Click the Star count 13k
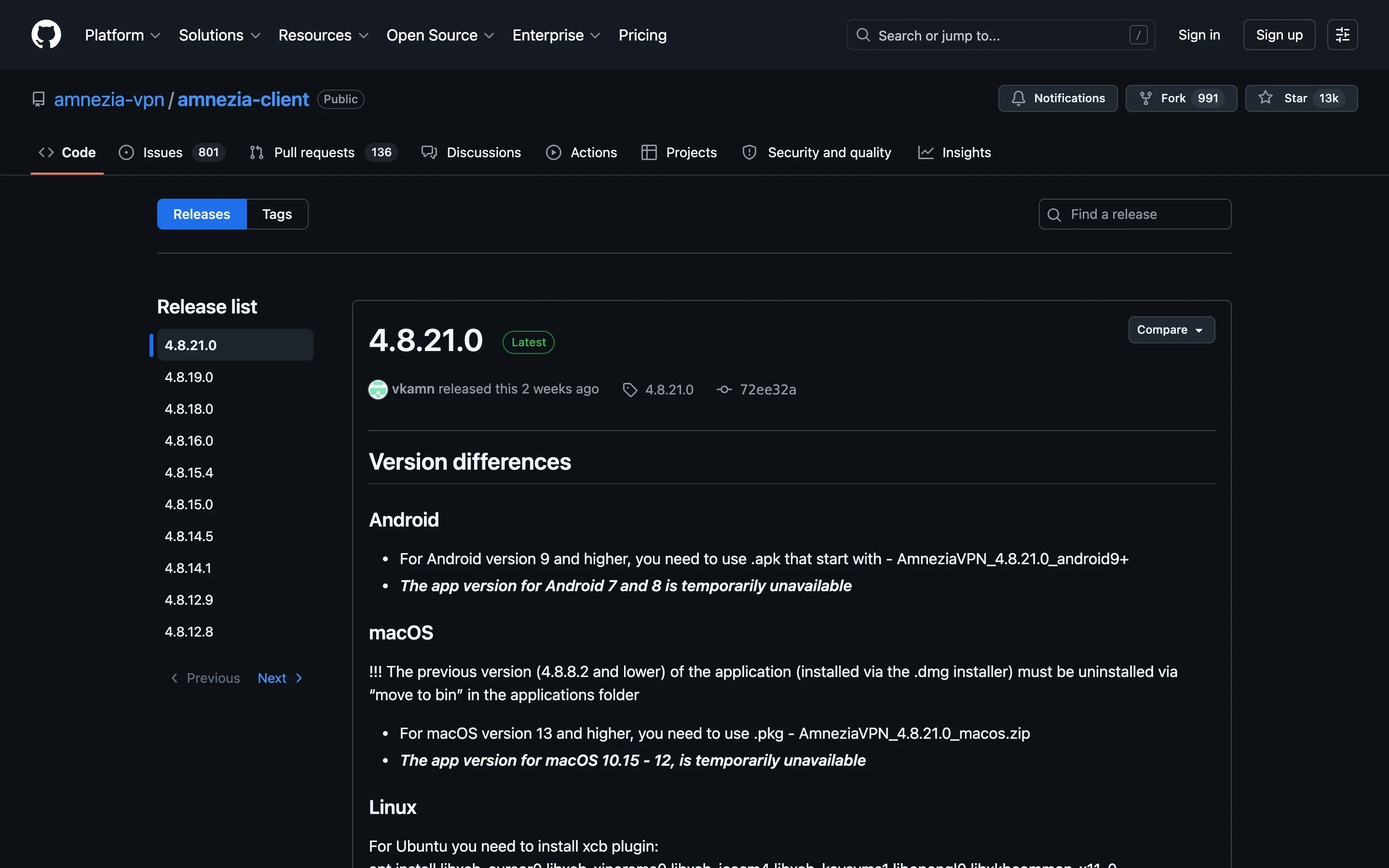1389x868 pixels. [1328, 98]
